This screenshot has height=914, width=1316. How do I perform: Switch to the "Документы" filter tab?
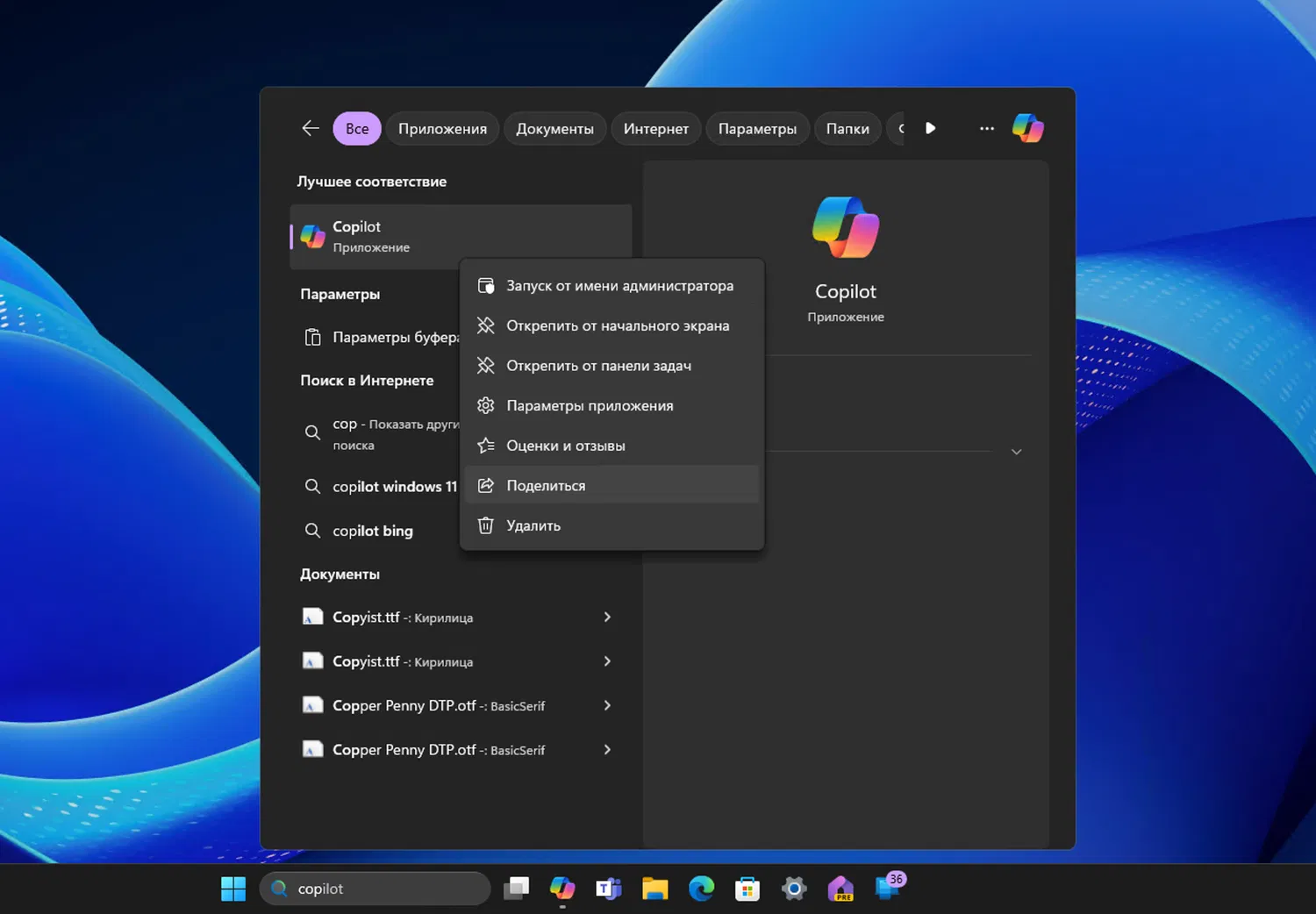click(554, 128)
